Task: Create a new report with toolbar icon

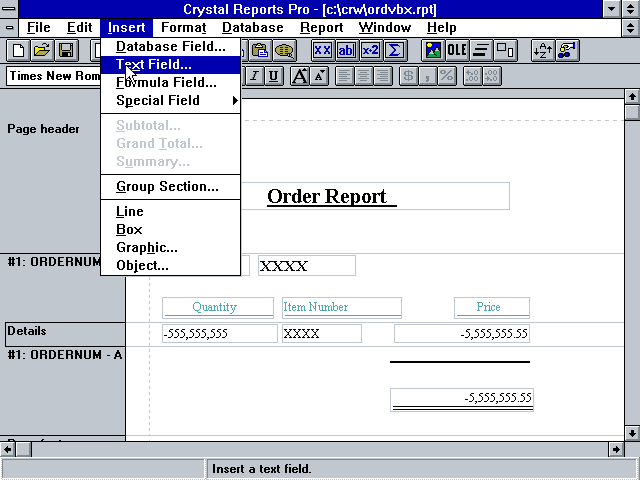Action: click(x=18, y=51)
